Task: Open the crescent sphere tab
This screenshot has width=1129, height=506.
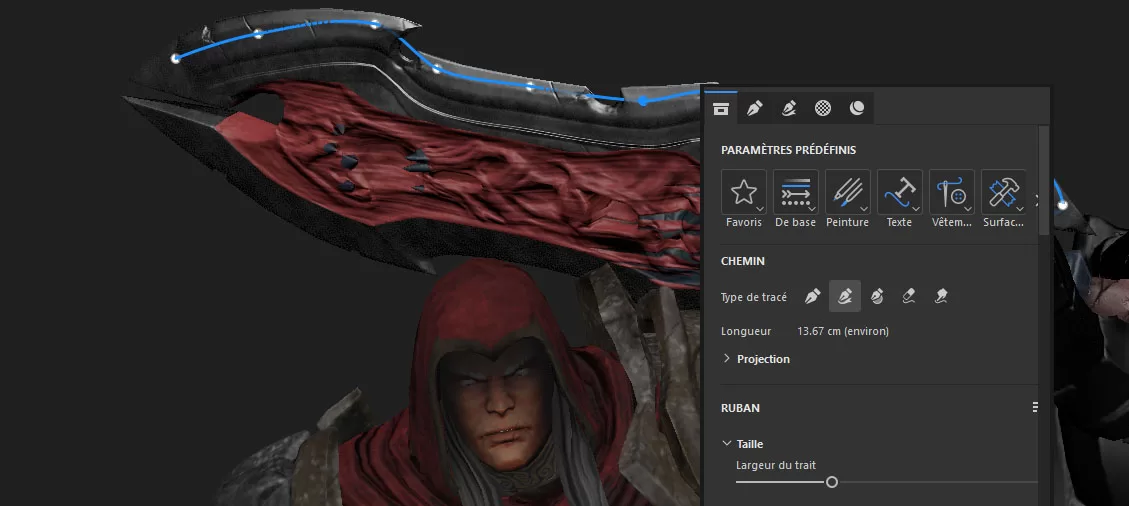Action: (x=857, y=108)
